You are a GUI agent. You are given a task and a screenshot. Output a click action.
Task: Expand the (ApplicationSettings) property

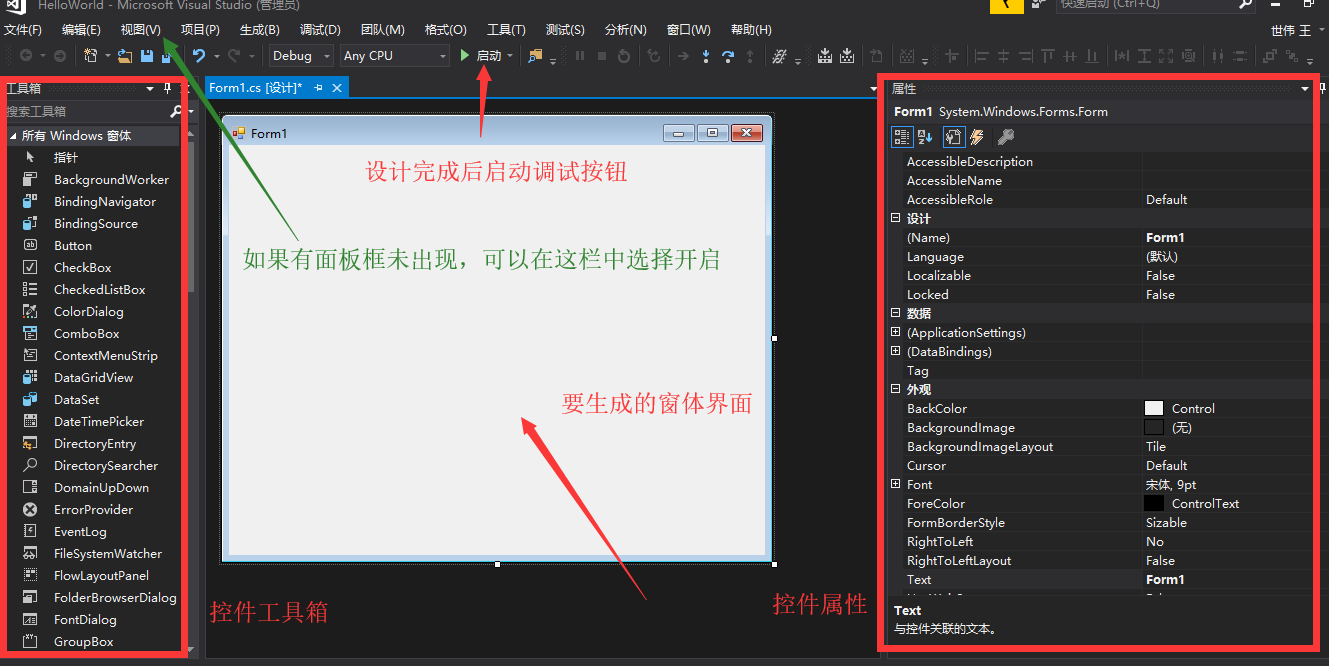[x=896, y=332]
